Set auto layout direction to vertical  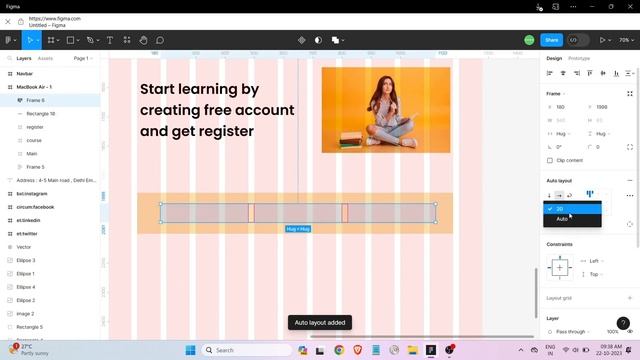(x=549, y=195)
